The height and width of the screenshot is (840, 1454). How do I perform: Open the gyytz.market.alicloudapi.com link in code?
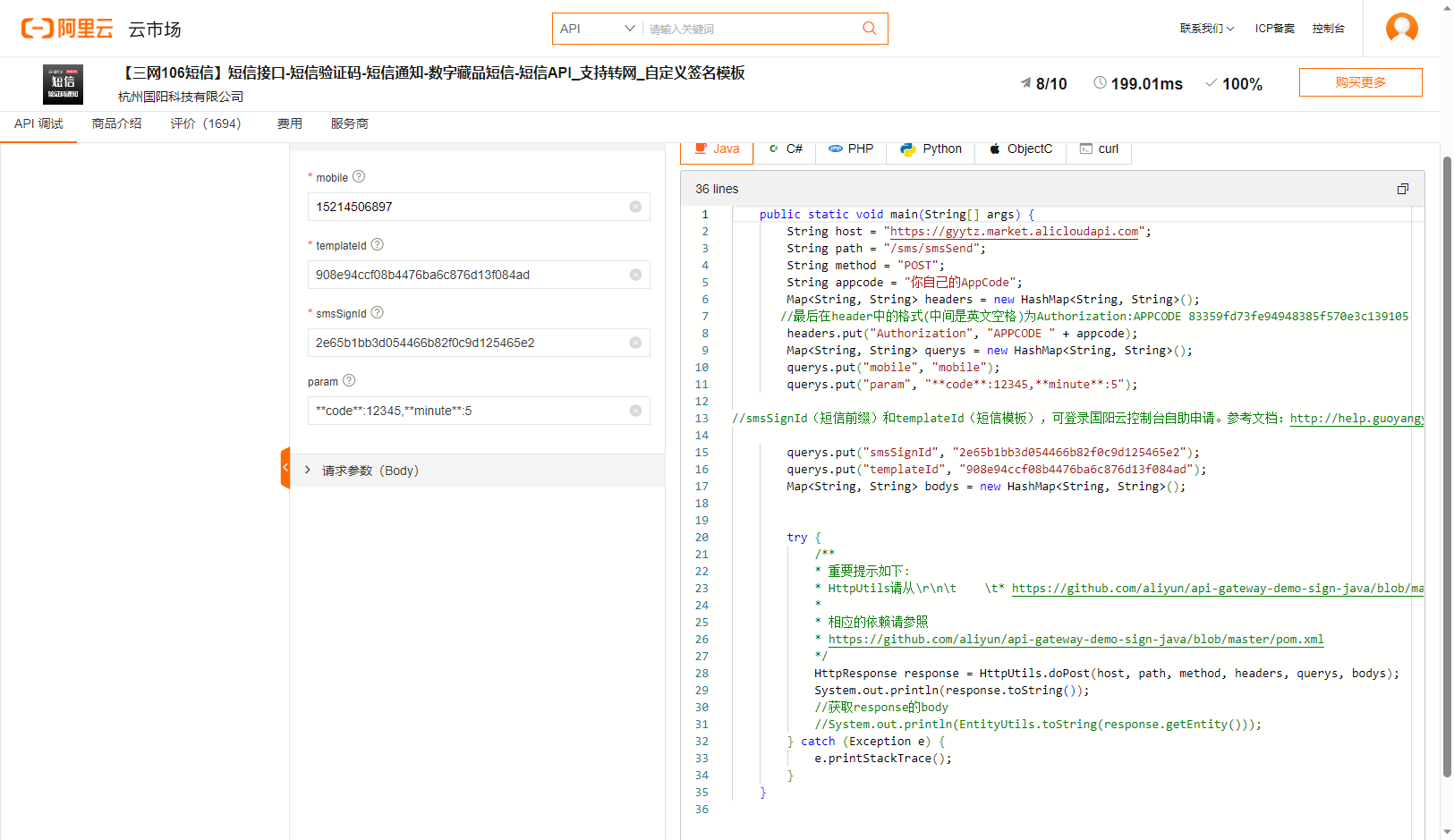pyautogui.click(x=1014, y=232)
